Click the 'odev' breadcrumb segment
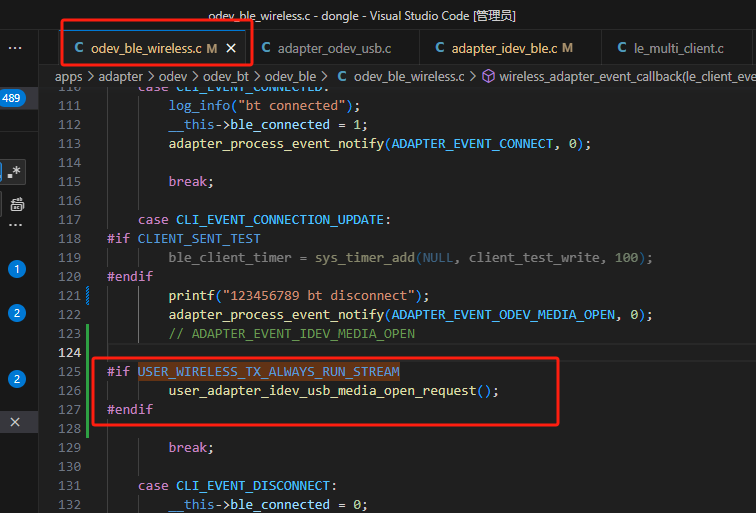 pos(173,77)
